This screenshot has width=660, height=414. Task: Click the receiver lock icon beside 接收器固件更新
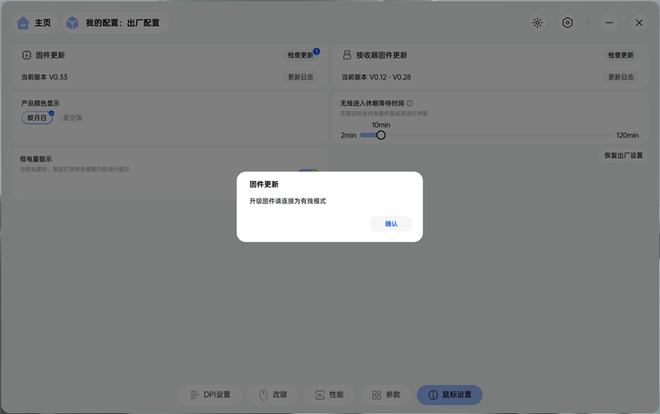(347, 55)
